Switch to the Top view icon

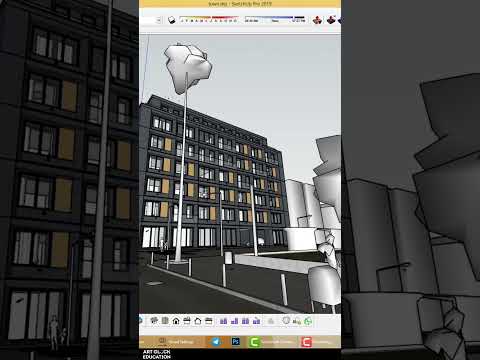pyautogui.click(x=165, y=321)
